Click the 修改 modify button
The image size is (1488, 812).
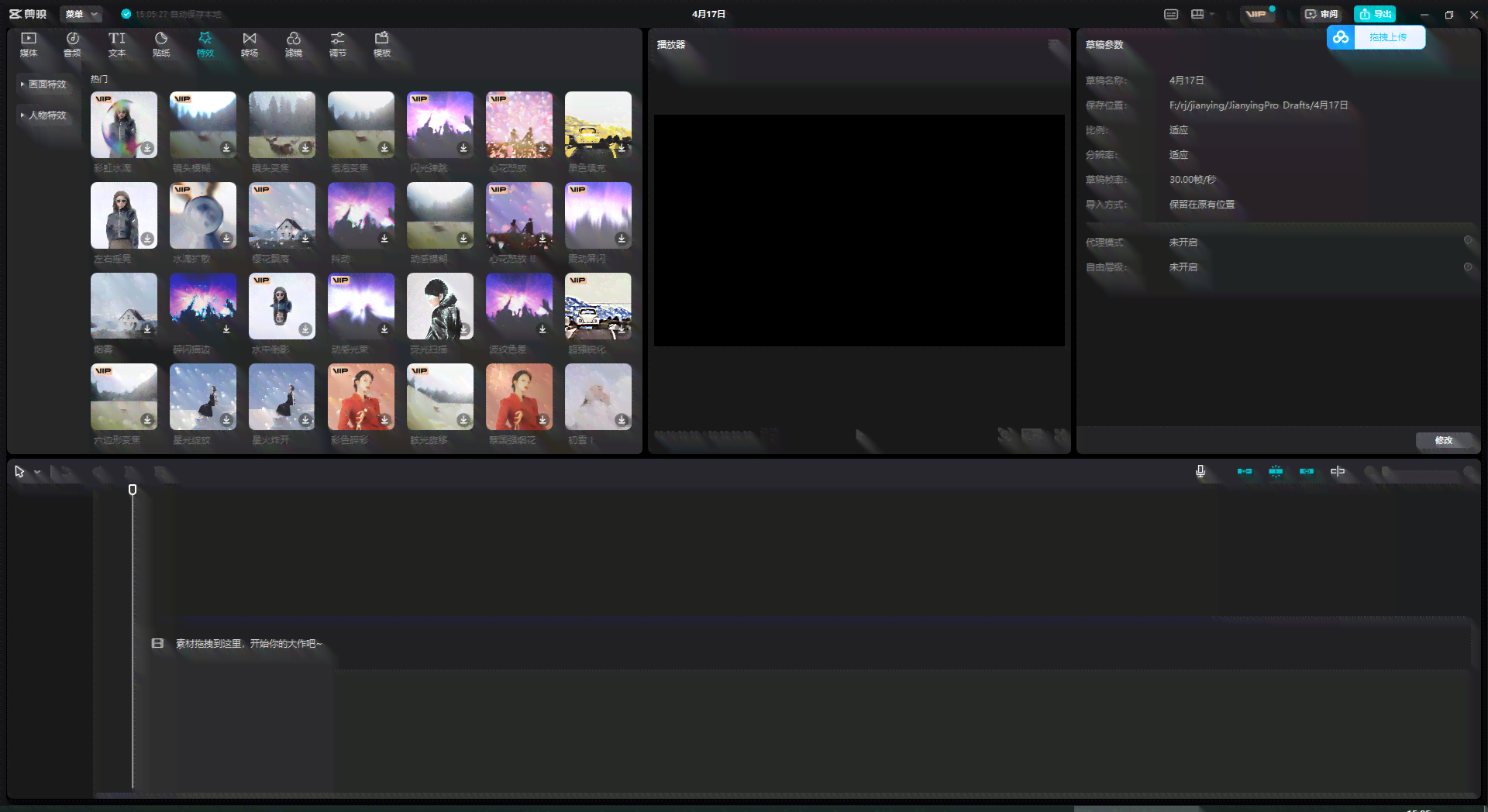tap(1444, 440)
